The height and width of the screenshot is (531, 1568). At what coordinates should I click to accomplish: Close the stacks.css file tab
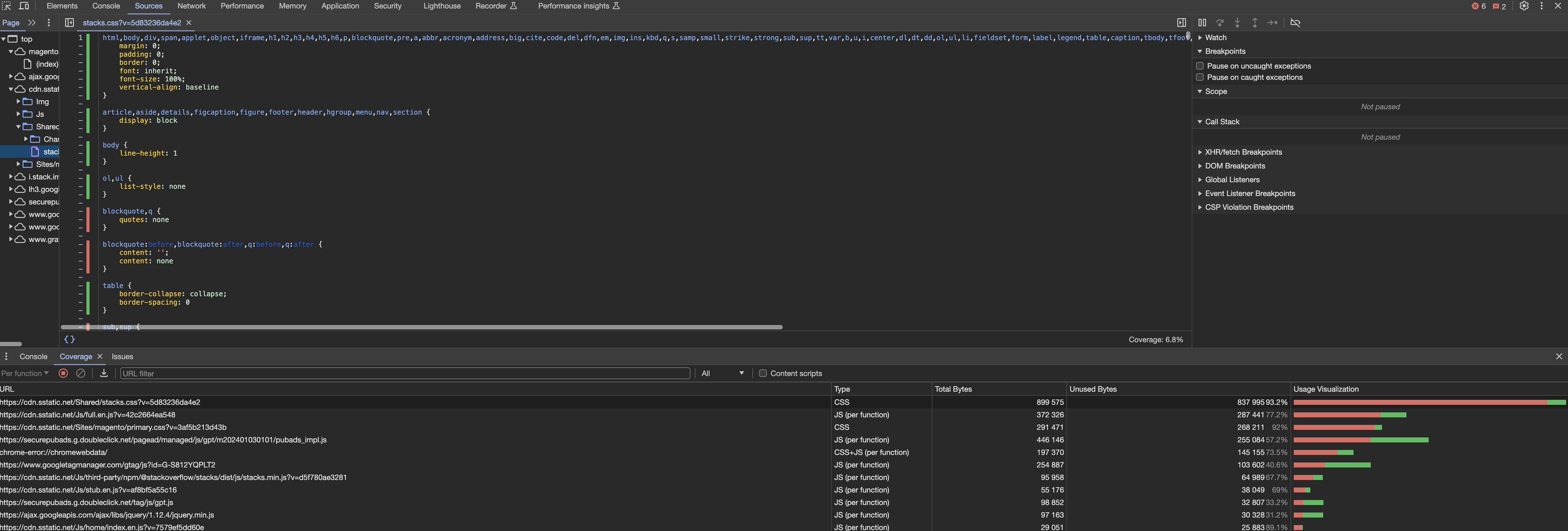(x=189, y=23)
